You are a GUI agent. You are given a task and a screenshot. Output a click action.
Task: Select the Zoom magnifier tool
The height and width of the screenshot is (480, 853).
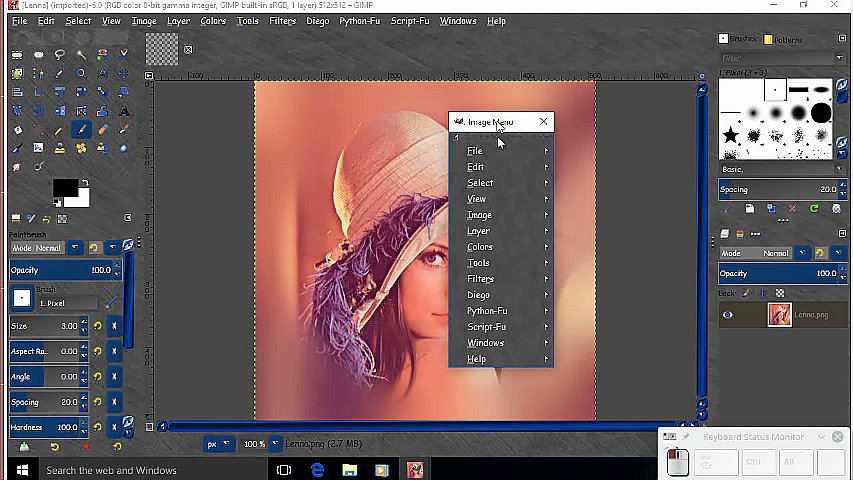click(81, 73)
